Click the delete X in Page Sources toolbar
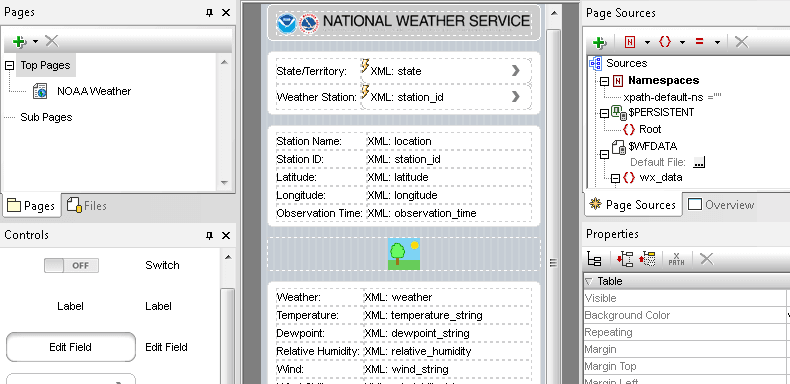The height and width of the screenshot is (384, 790). 741,41
